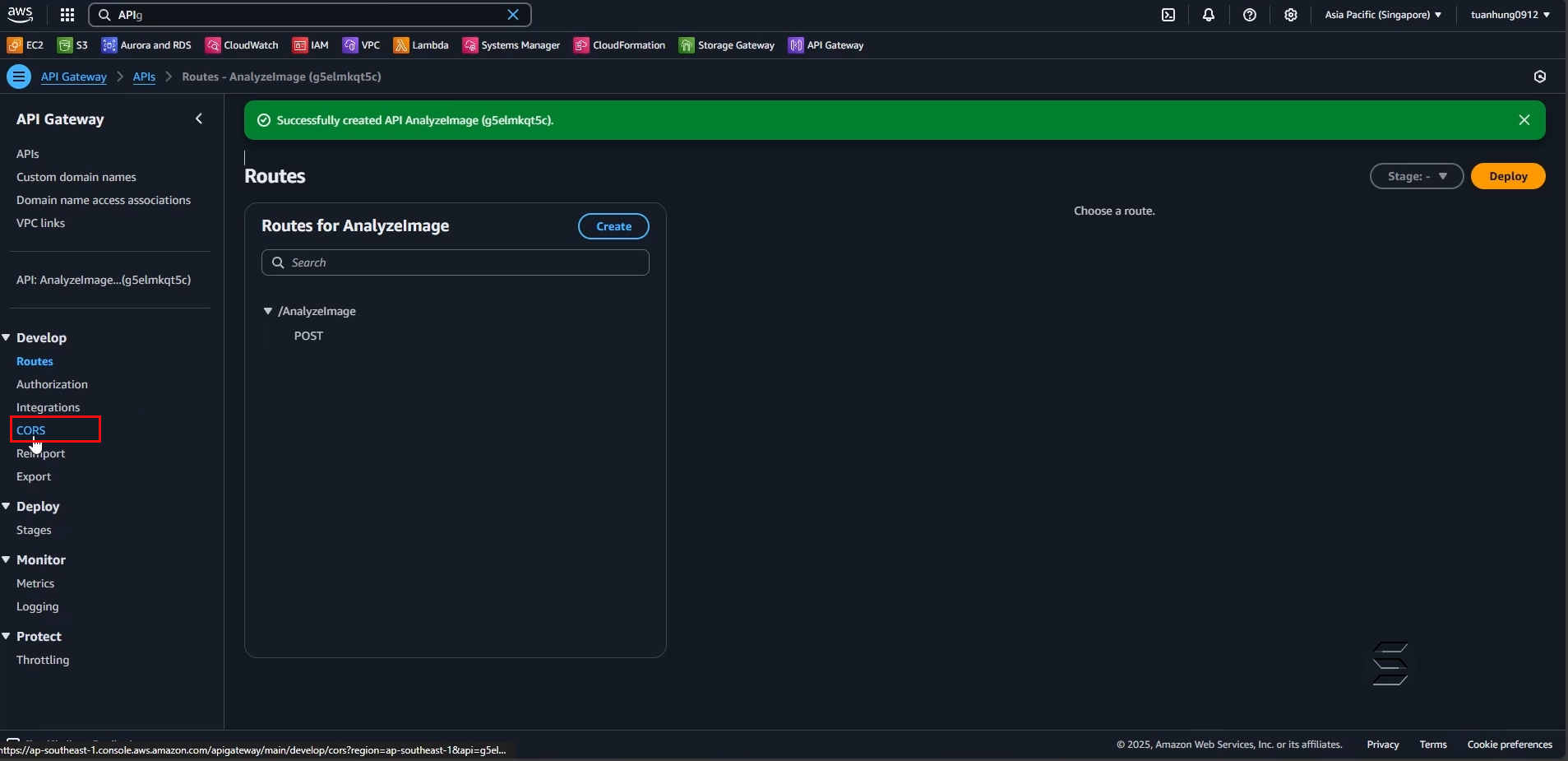Open the Terms footer link

pos(1433,745)
